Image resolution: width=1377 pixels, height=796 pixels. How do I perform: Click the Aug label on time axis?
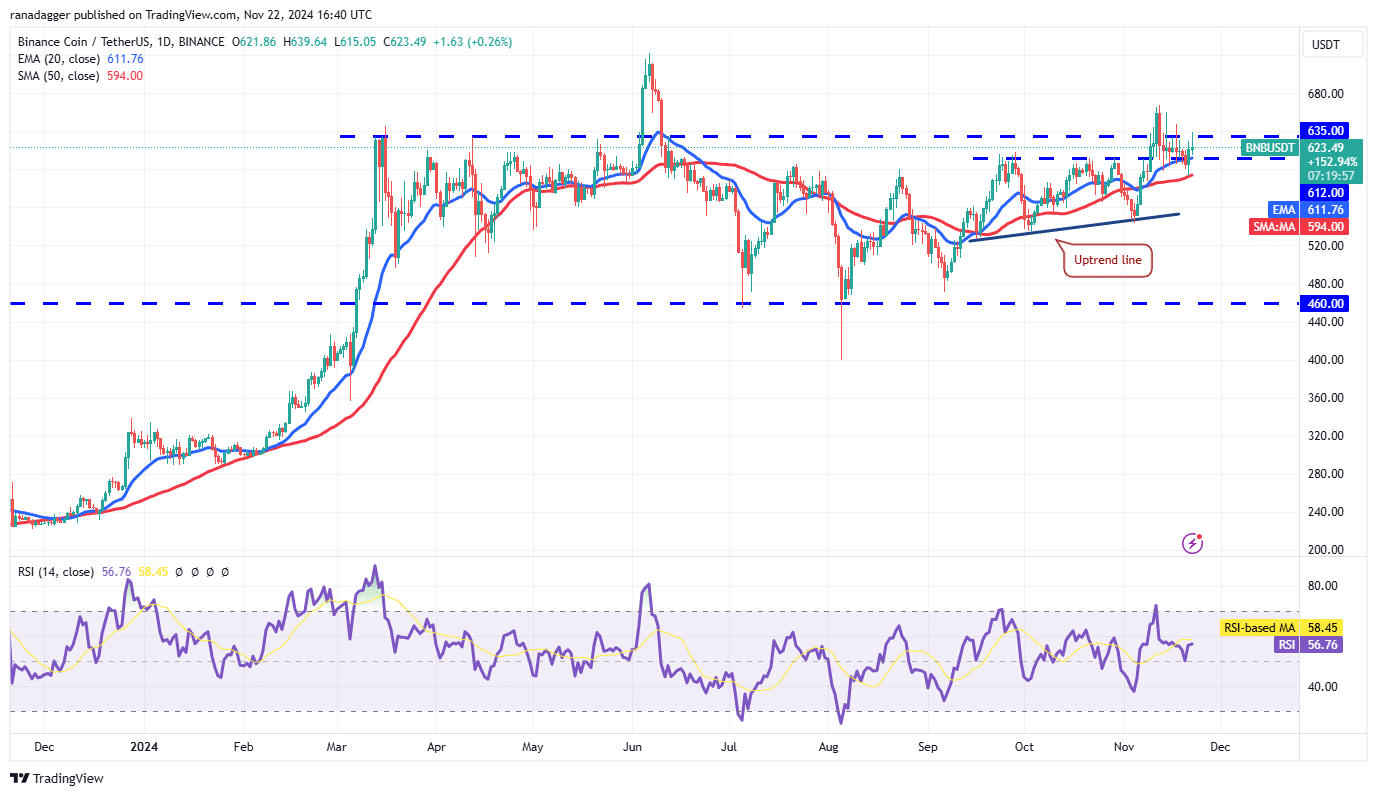pyautogui.click(x=827, y=747)
